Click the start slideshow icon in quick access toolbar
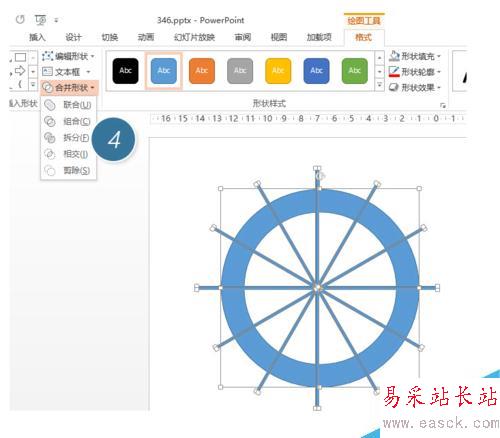 pyautogui.click(x=41, y=20)
